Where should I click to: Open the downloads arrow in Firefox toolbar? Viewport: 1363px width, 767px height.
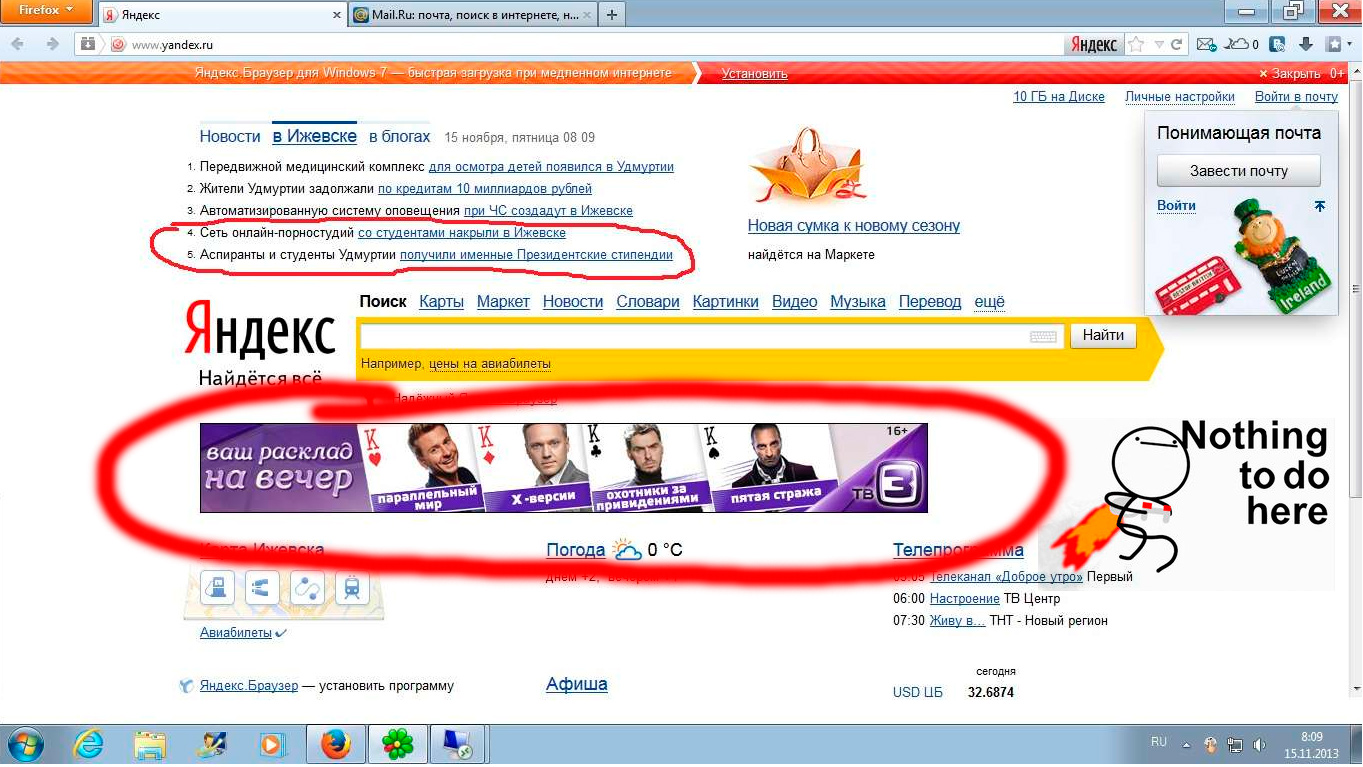pos(1305,44)
